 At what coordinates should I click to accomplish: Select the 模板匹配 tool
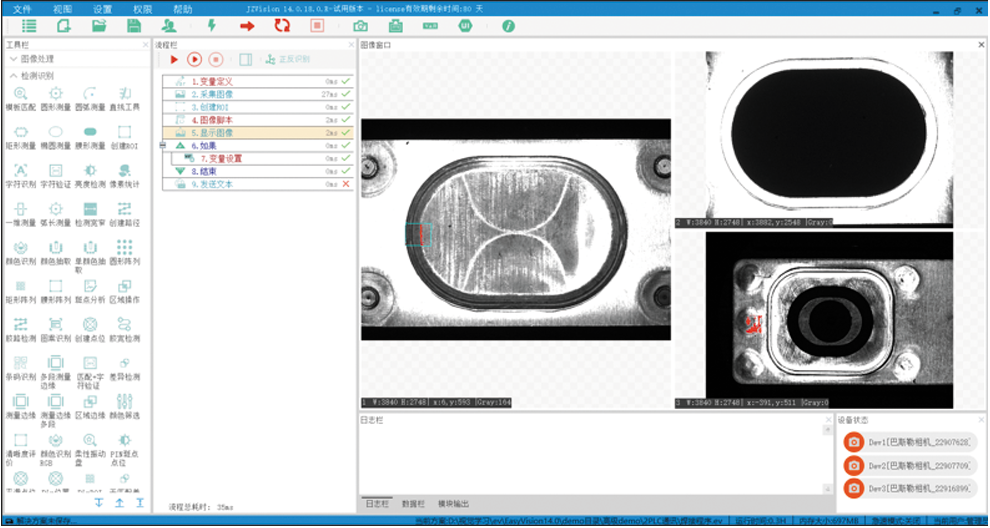[x=20, y=99]
